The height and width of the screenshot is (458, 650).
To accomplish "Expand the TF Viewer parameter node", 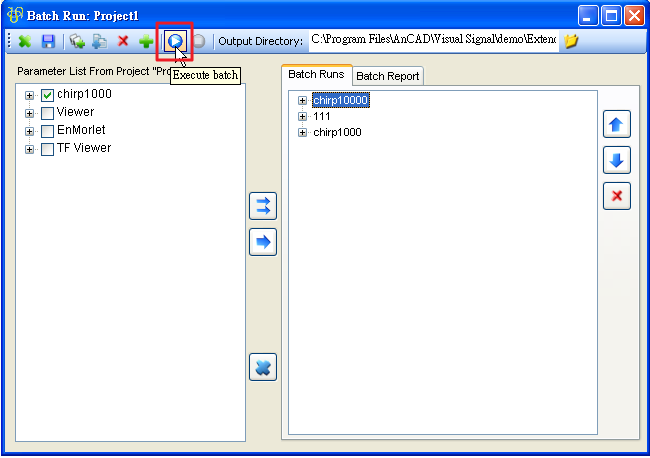I will (30, 149).
